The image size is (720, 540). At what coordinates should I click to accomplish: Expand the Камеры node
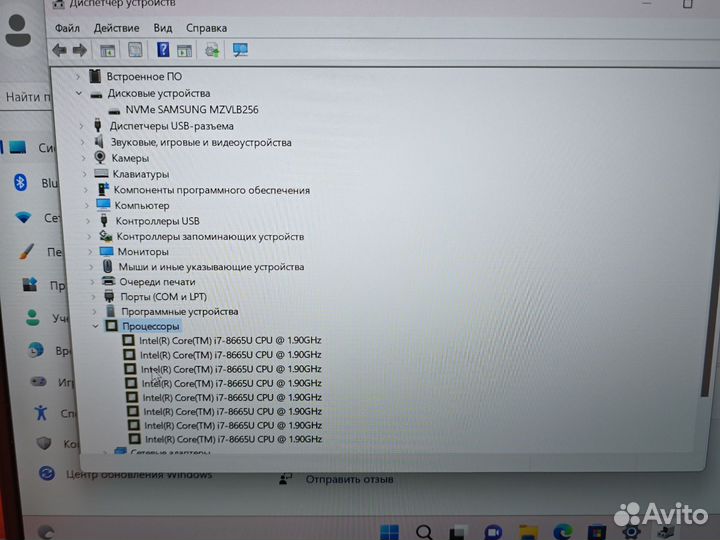(x=84, y=158)
